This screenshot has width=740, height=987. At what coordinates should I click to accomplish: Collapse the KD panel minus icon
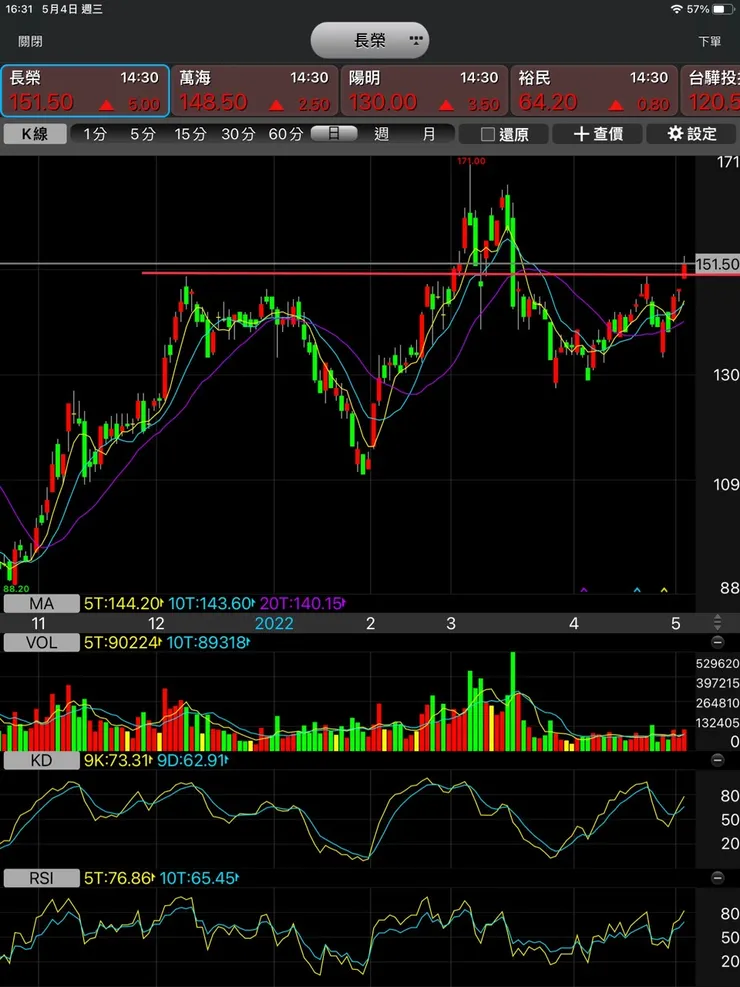[x=717, y=760]
